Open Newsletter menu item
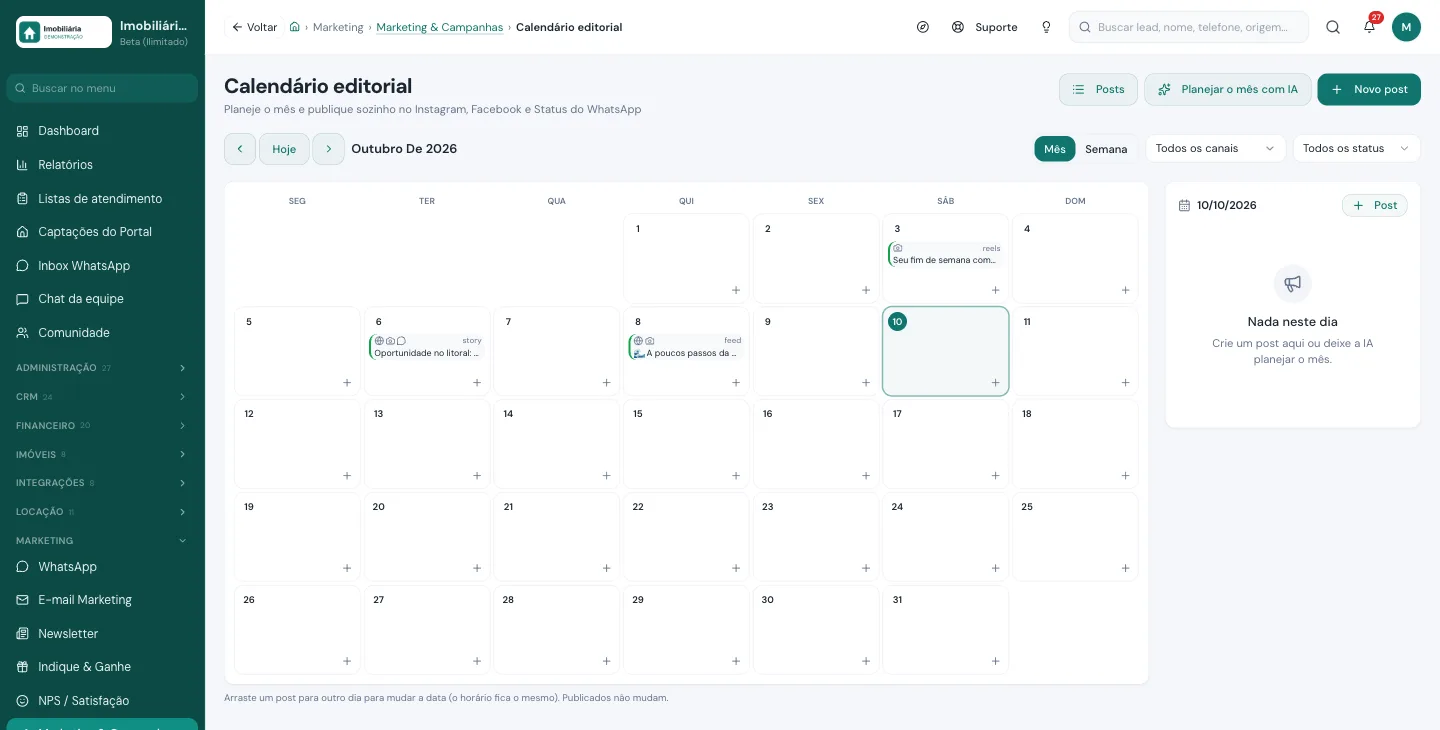The image size is (1440, 730). pos(102,634)
